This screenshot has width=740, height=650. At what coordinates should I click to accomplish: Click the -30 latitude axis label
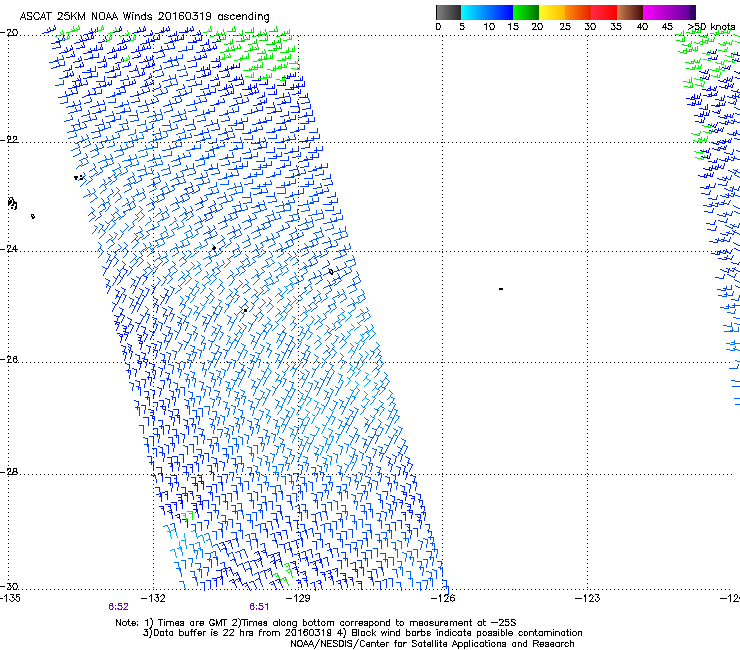pyautogui.click(x=9, y=586)
